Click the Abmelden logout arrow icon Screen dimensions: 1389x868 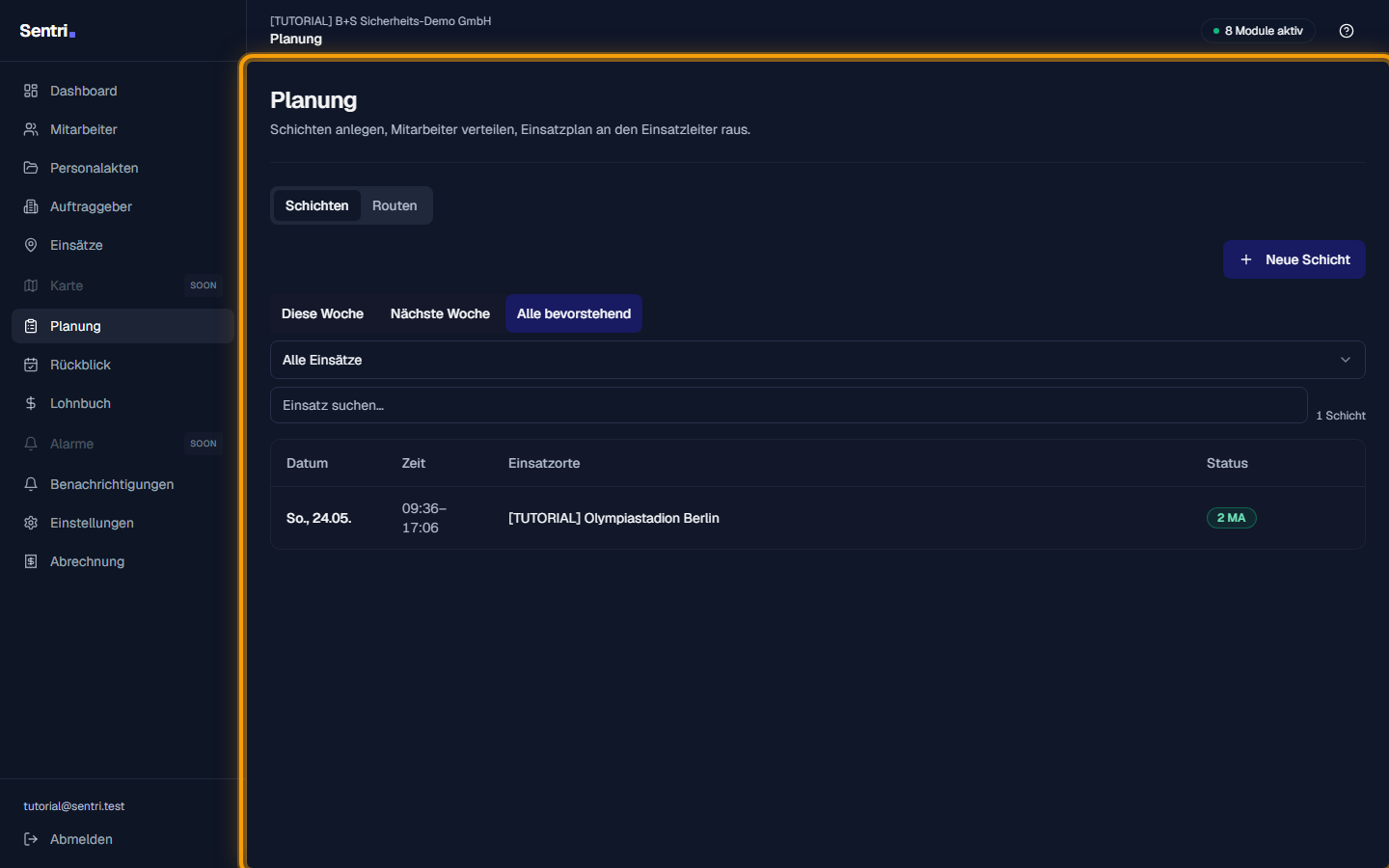(x=31, y=839)
